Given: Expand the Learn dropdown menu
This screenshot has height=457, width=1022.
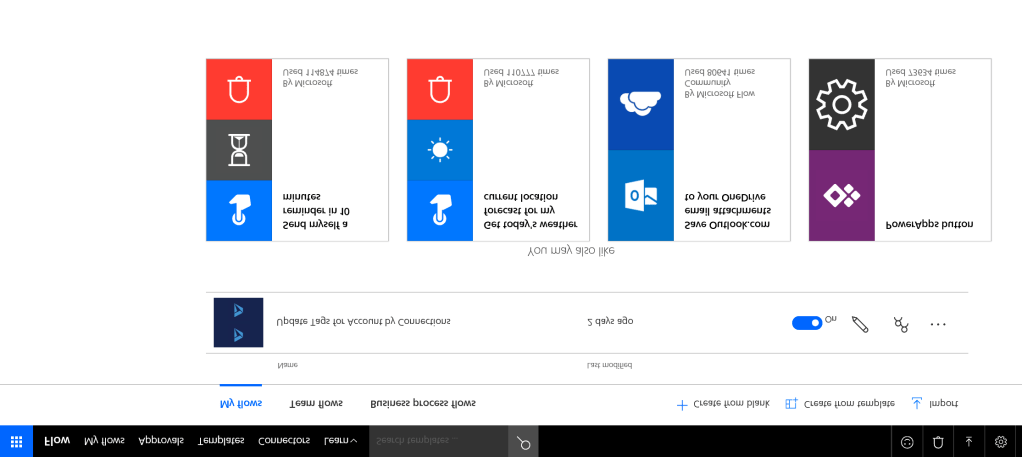Looking at the screenshot, I should pyautogui.click(x=340, y=440).
